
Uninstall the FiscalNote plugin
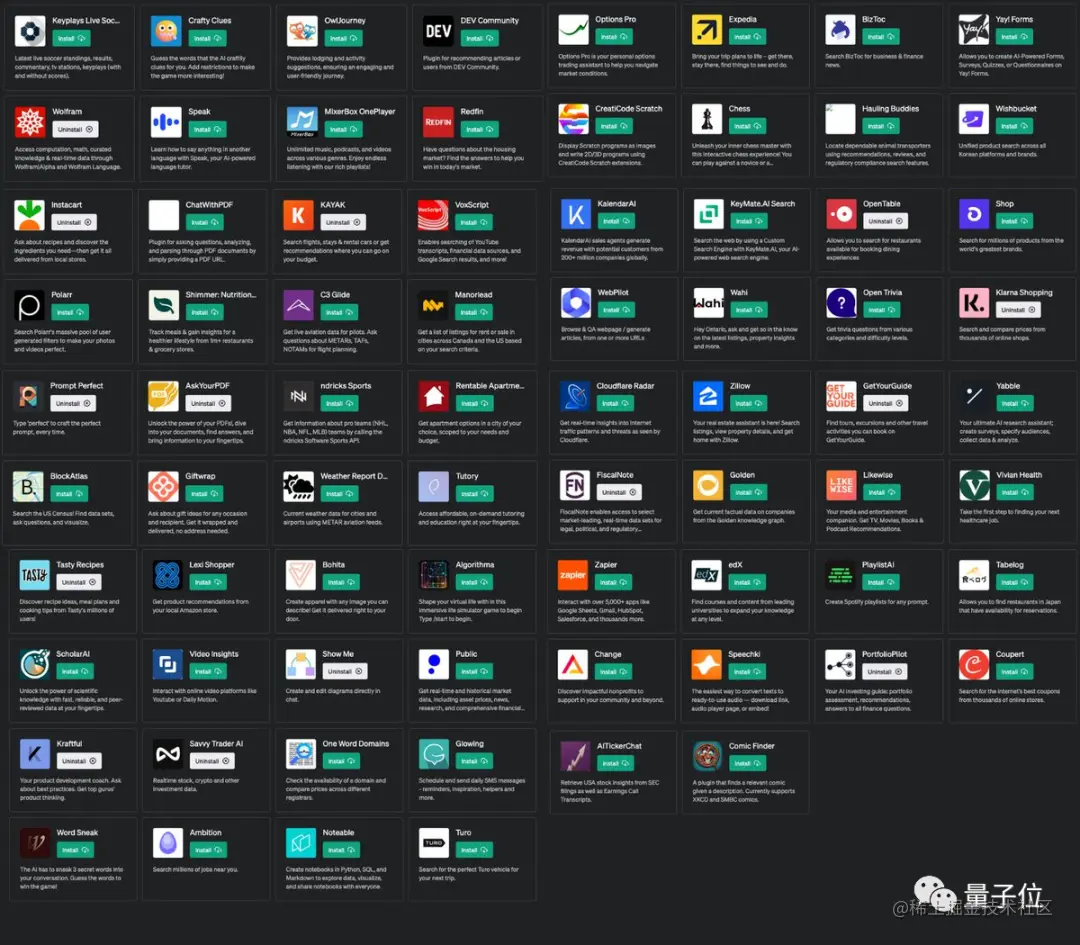[619, 492]
